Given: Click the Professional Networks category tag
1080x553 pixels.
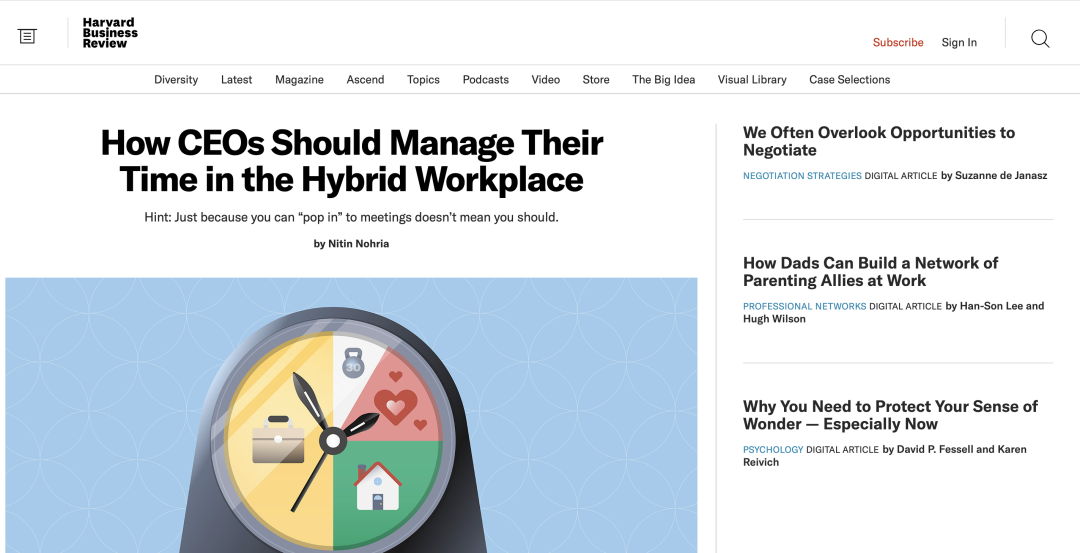Looking at the screenshot, I should tap(804, 306).
